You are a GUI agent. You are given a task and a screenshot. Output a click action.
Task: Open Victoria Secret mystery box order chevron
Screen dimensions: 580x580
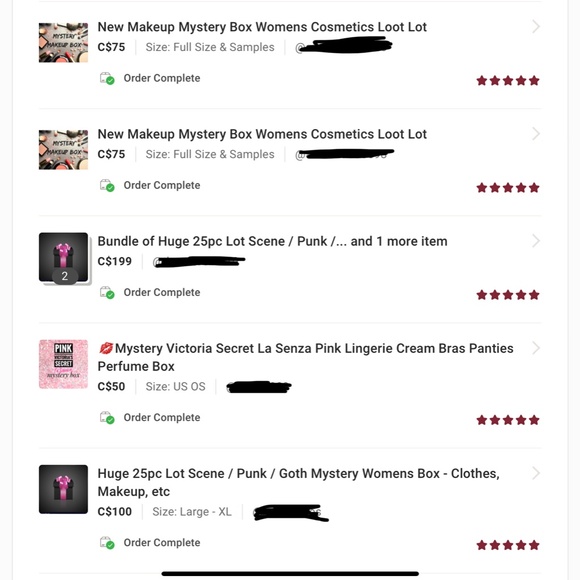(536, 348)
